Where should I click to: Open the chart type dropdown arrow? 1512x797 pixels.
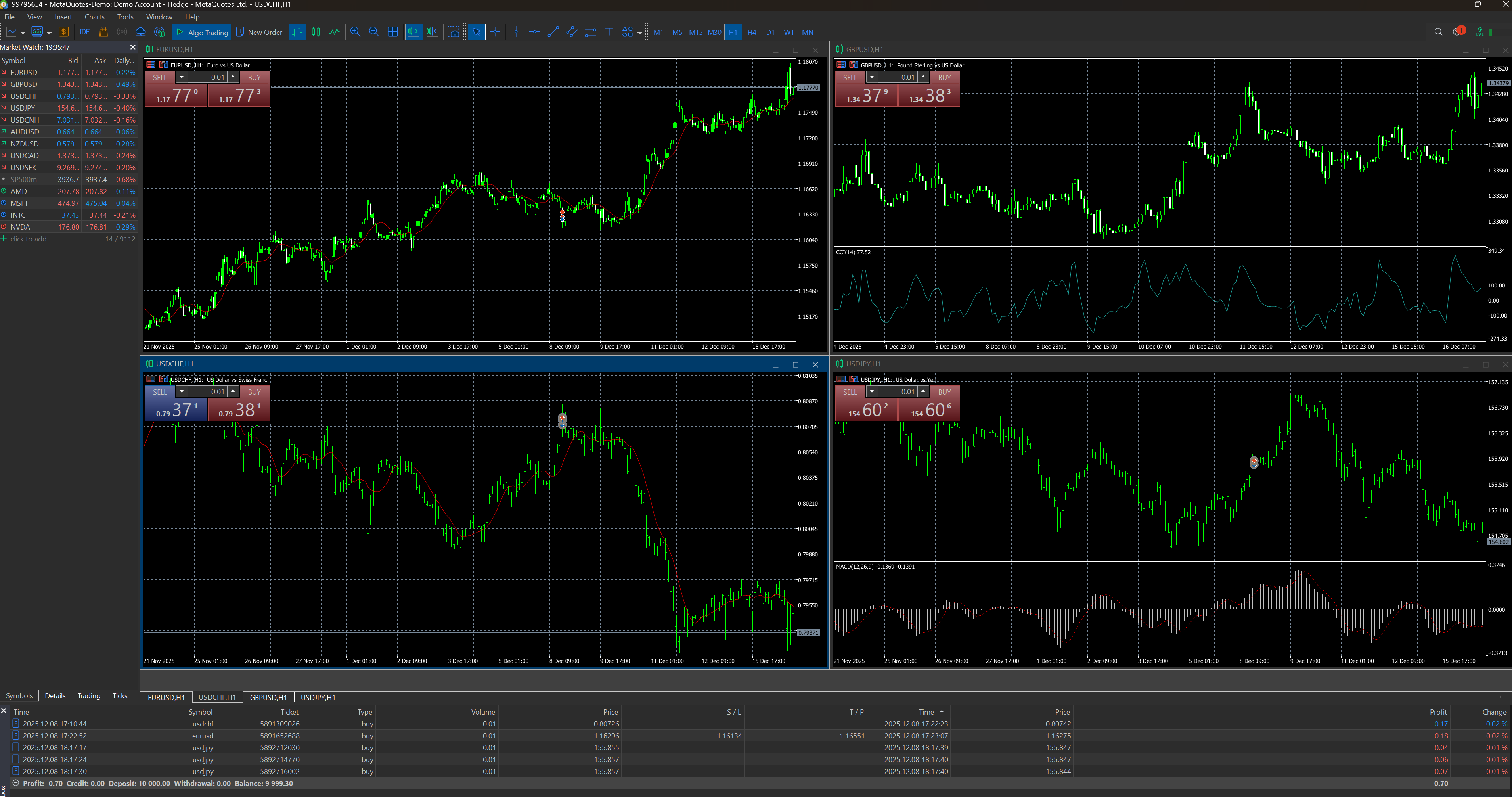(x=23, y=33)
